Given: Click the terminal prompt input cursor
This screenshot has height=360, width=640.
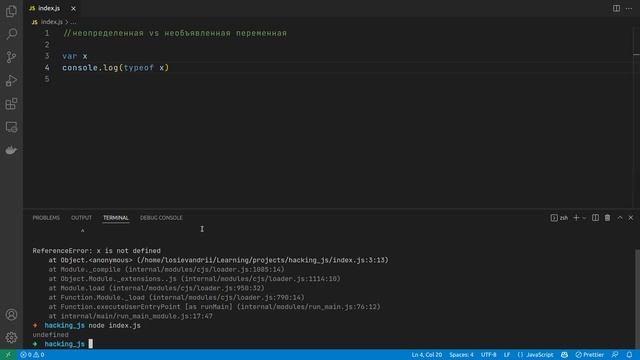Looking at the screenshot, I should click(91, 344).
